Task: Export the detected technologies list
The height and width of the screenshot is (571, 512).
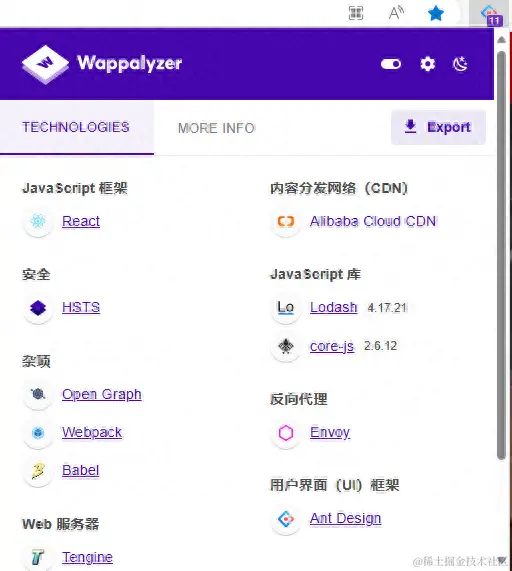Action: [x=438, y=127]
